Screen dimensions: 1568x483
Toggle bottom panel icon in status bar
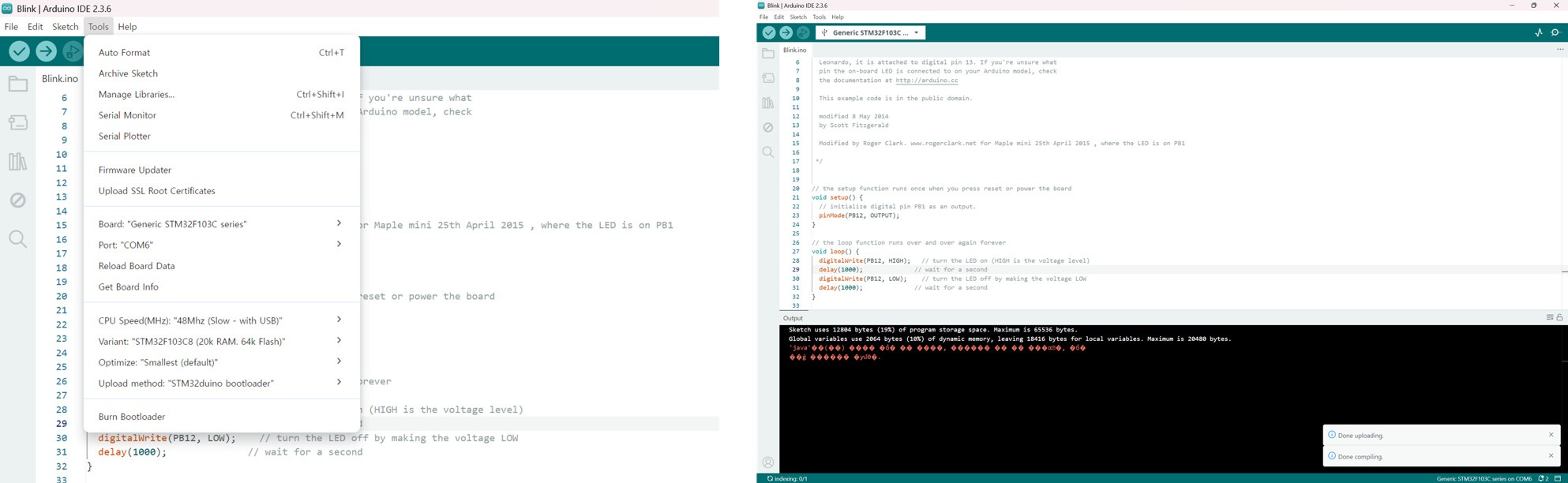[1559, 478]
